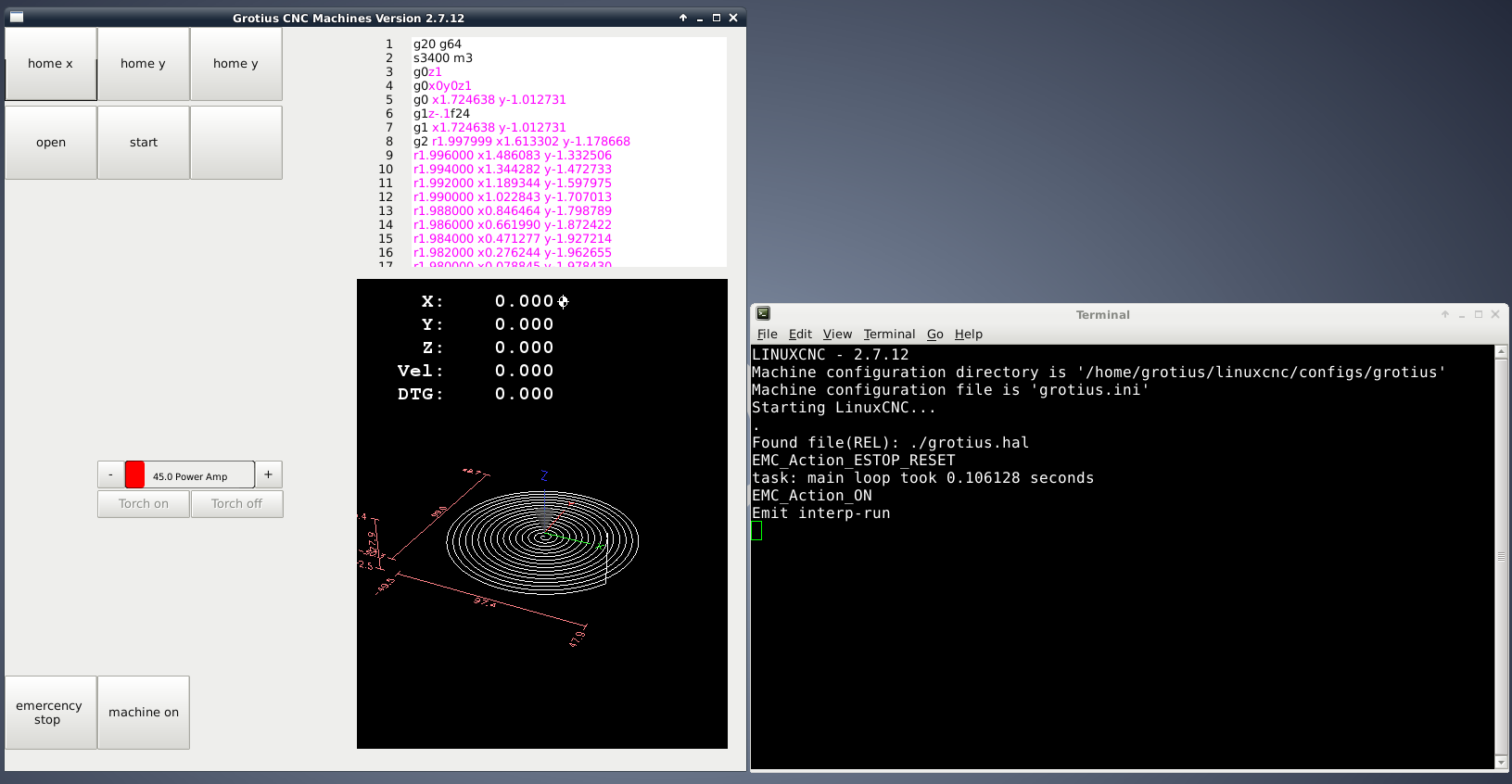1512x784 pixels.
Task: Decrease power amp with minus button
Action: coord(110,474)
